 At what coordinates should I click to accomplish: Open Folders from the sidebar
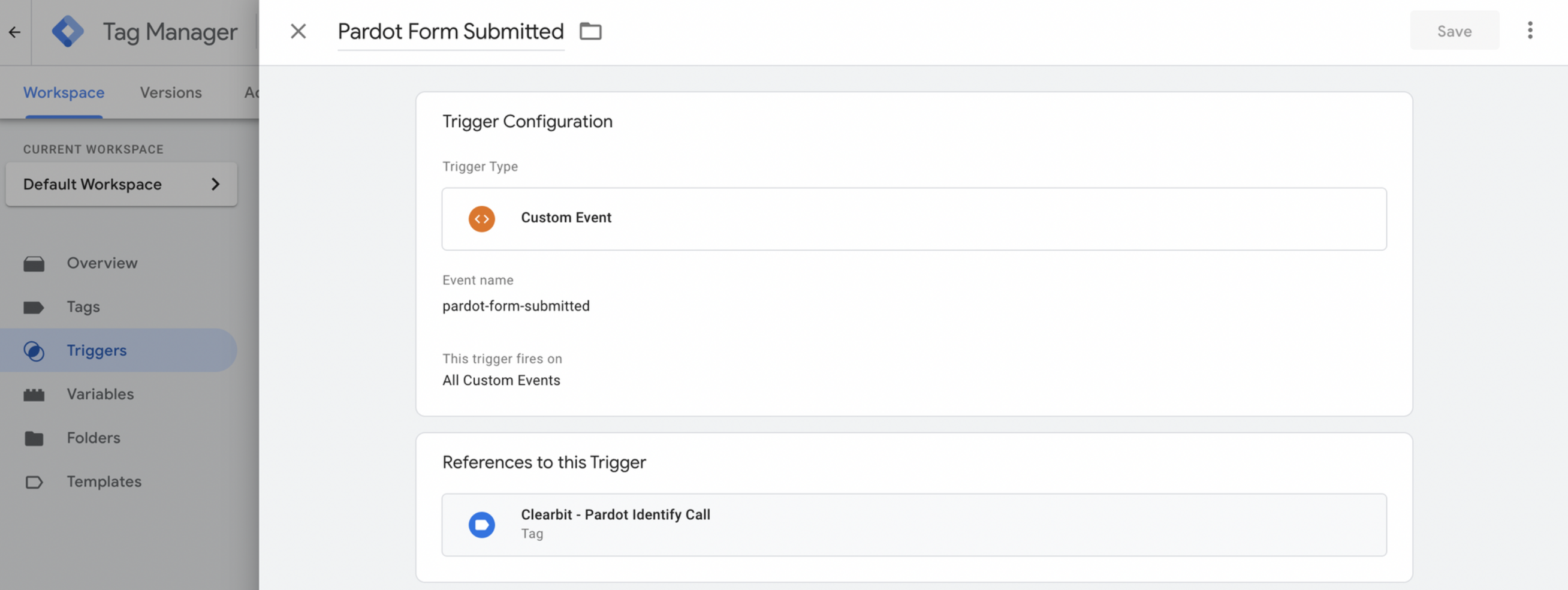[x=93, y=438]
